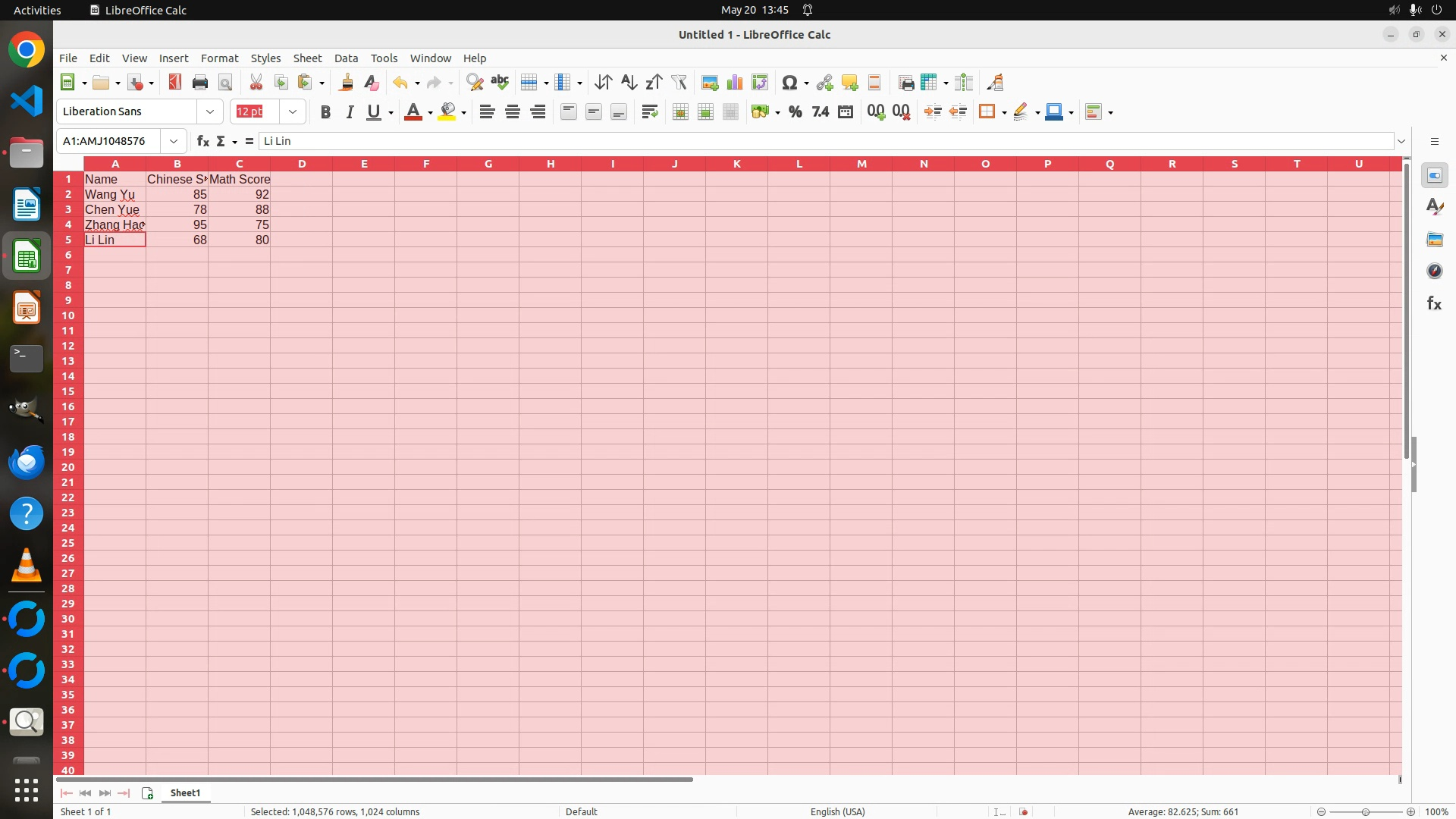Screen dimensions: 1456x819
Task: Open the font size dropdown list
Action: [x=293, y=111]
